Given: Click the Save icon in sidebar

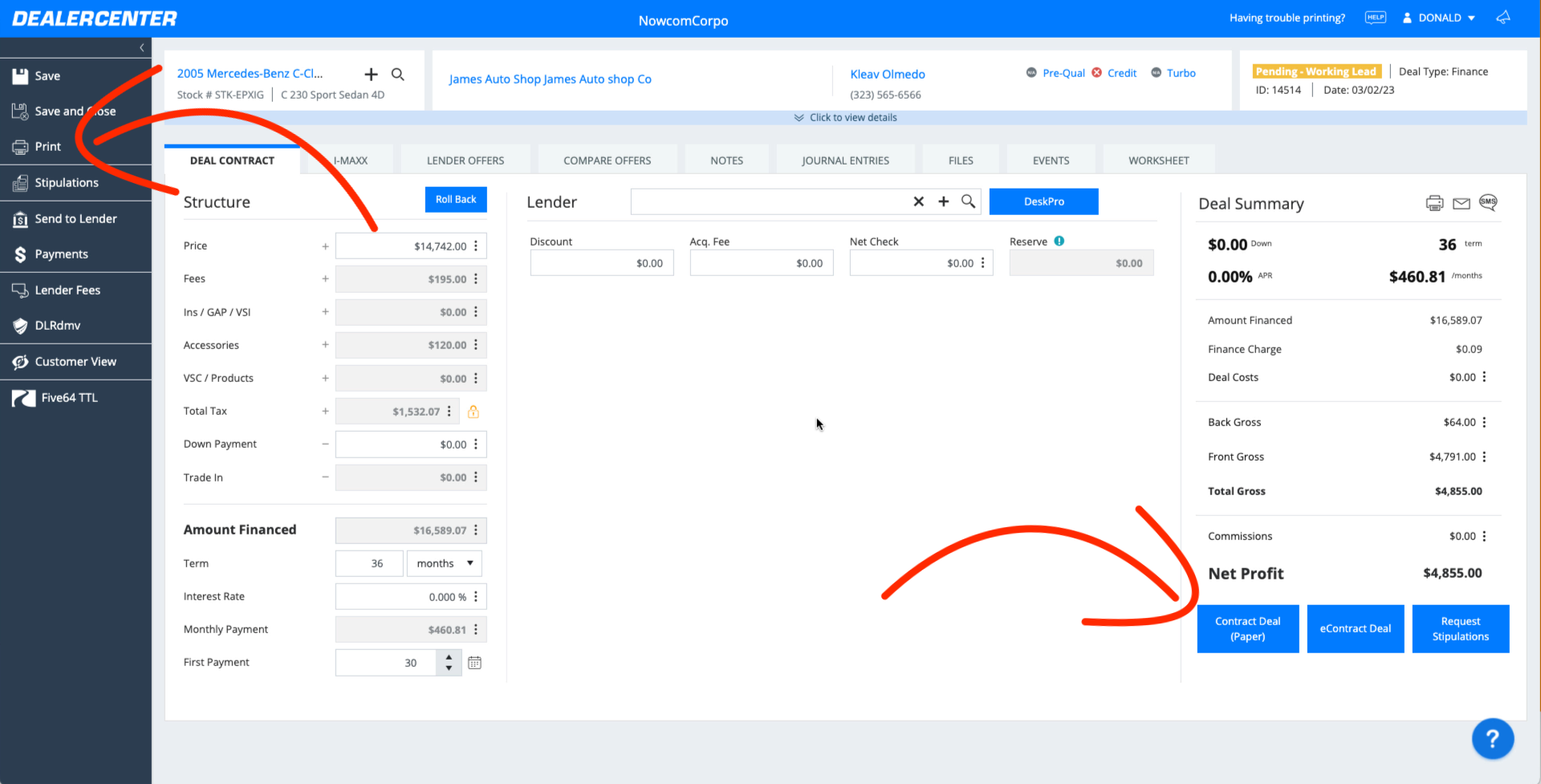Looking at the screenshot, I should pyautogui.click(x=20, y=76).
